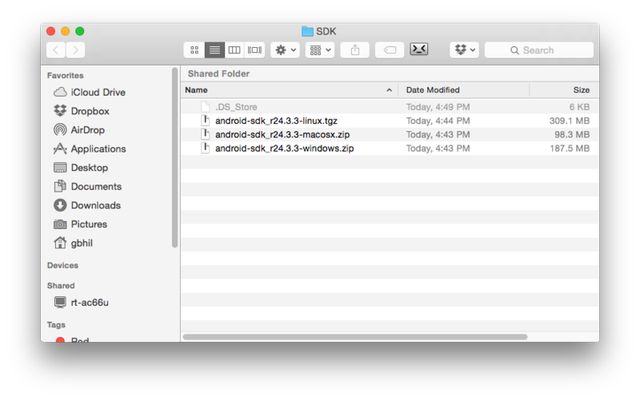Viewport: 640px width, 400px height.
Task: Open the Action gear dropdown
Action: pyautogui.click(x=285, y=50)
